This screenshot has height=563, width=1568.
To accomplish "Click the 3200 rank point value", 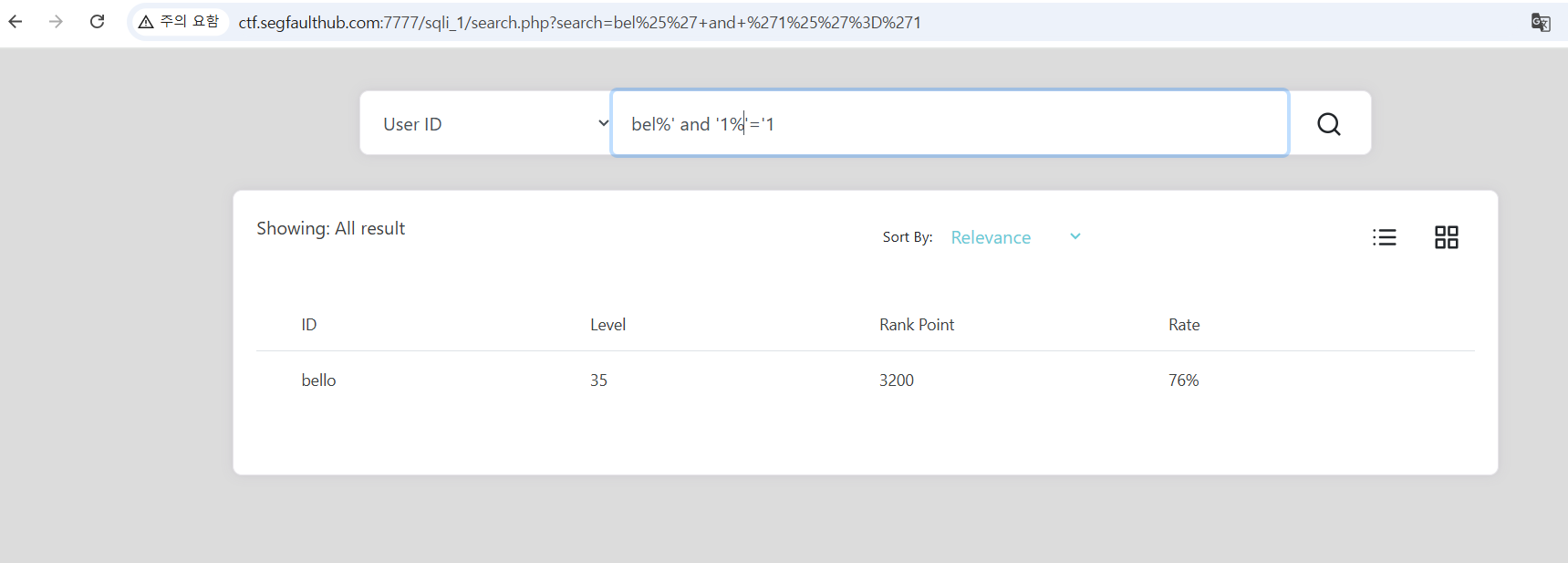I will [x=896, y=381].
